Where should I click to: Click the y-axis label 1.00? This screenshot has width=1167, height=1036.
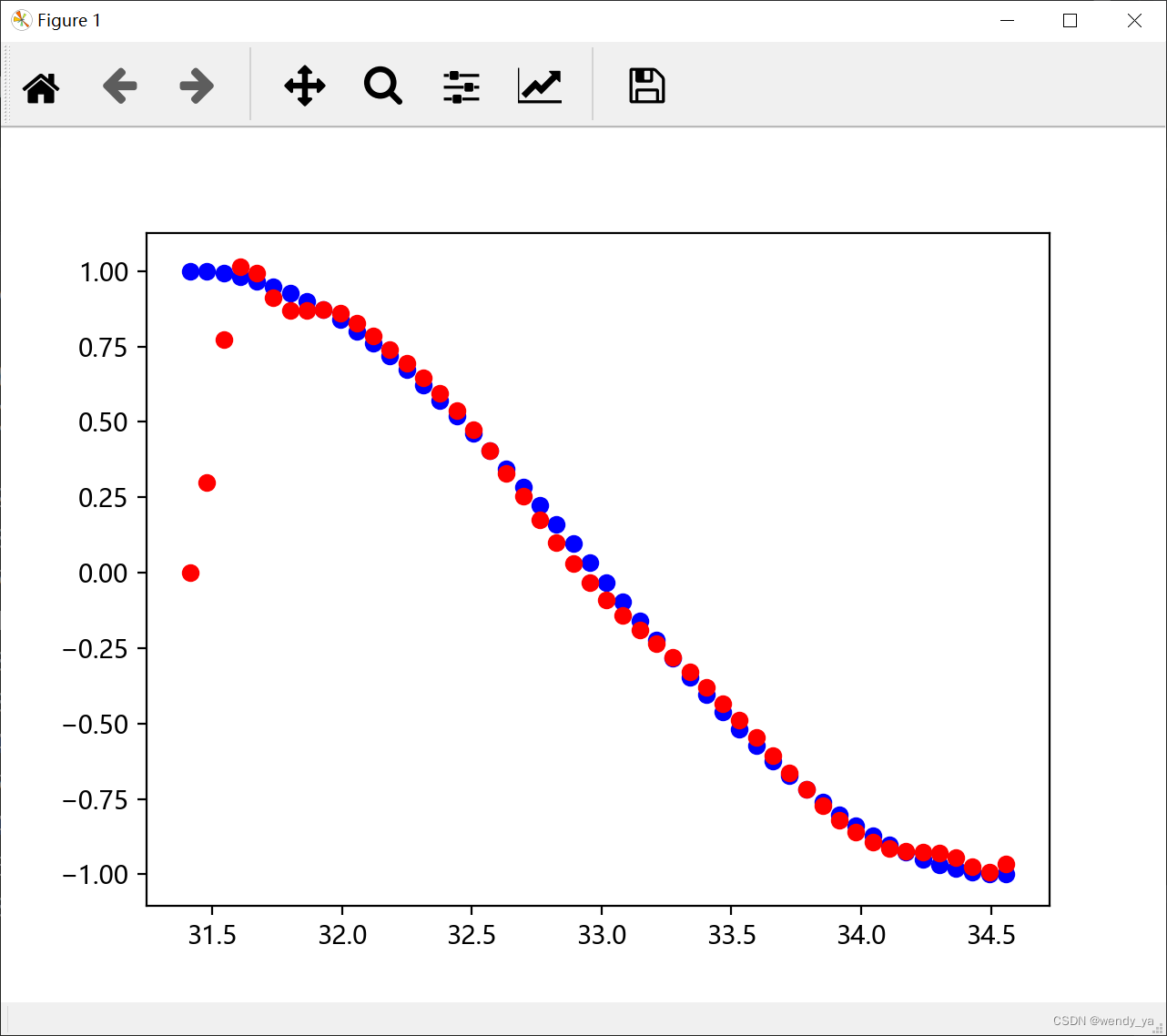[104, 271]
